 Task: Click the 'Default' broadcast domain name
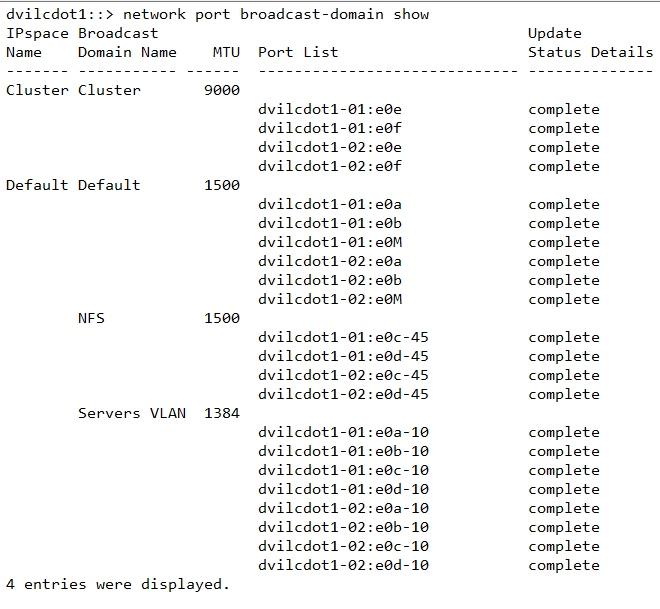click(109, 185)
